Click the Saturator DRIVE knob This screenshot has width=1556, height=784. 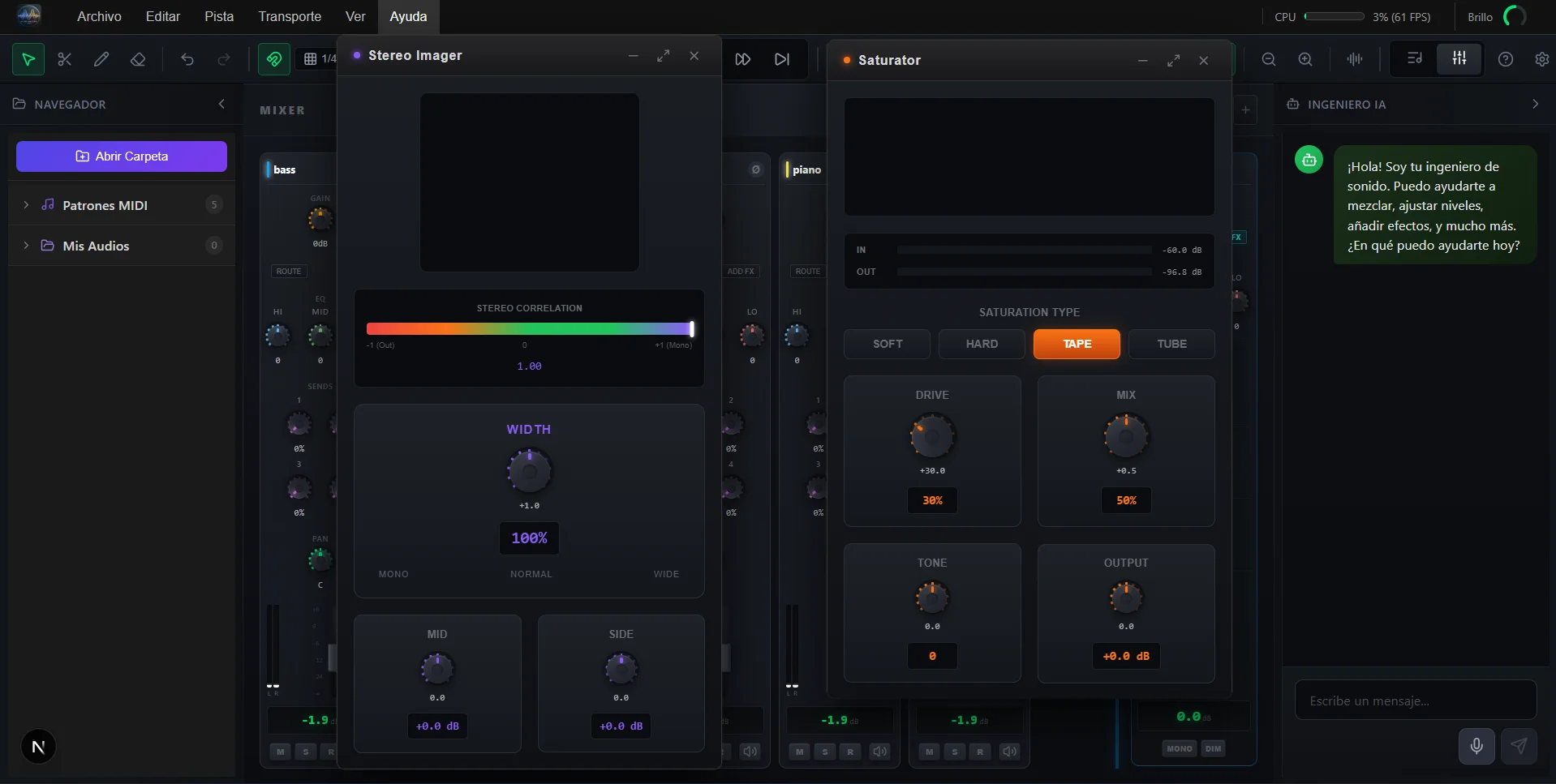932,437
